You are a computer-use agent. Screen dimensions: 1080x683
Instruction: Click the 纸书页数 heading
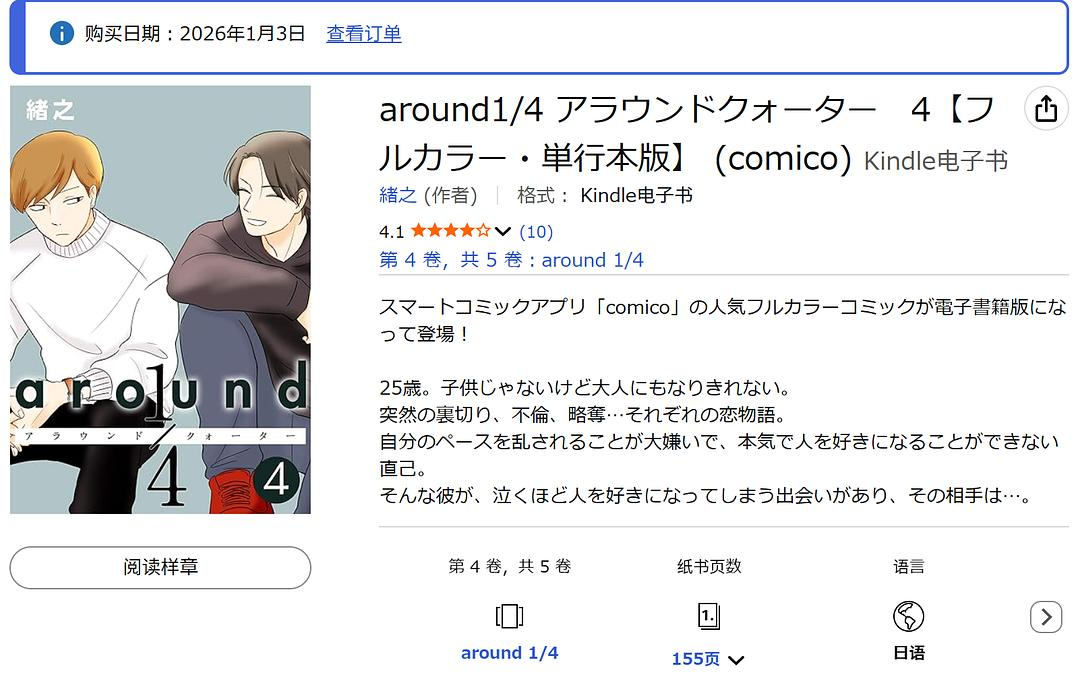pos(709,566)
